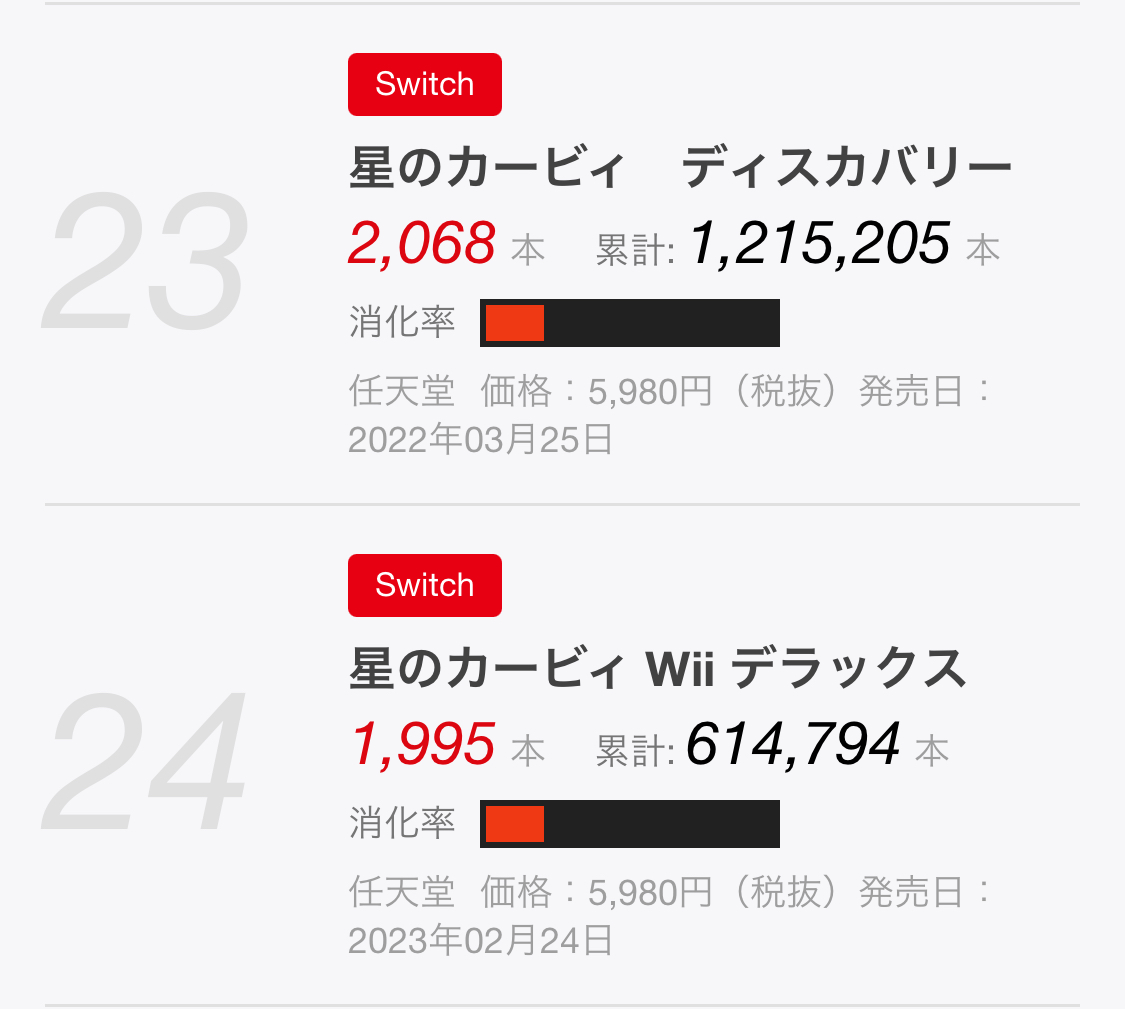The height and width of the screenshot is (1009, 1125).
Task: Click the 1,995 weekly sales figure
Action: (x=422, y=744)
